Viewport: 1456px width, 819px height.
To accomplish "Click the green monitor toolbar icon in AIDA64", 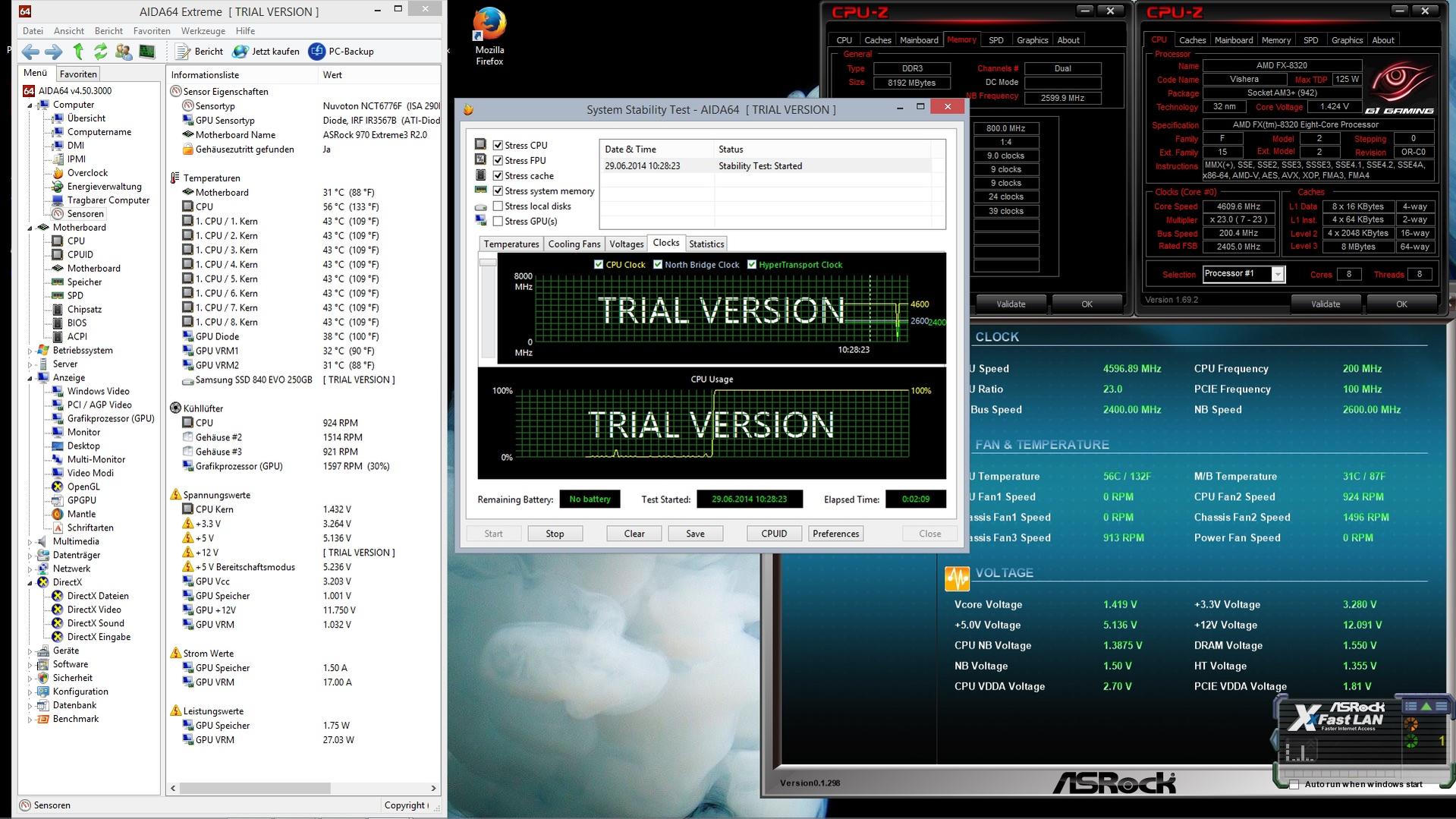I will pyautogui.click(x=147, y=52).
